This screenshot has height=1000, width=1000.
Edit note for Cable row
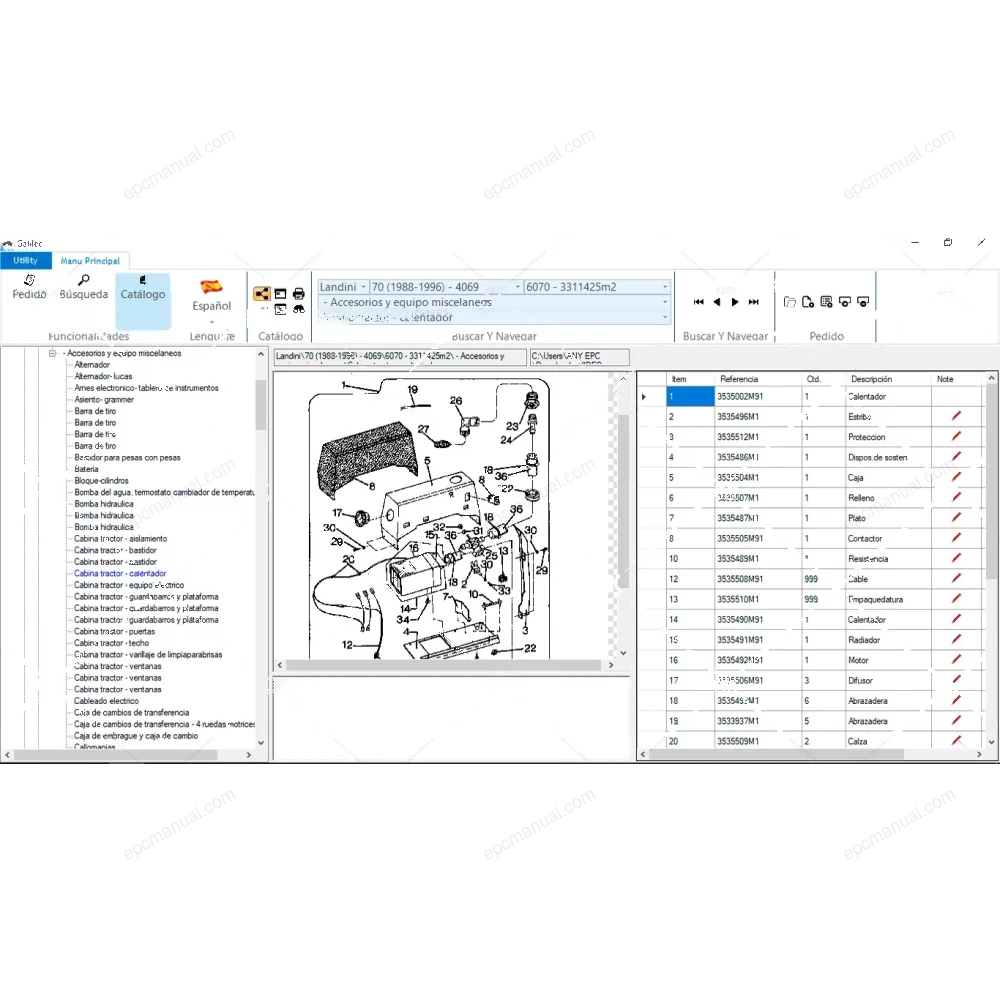coord(956,578)
